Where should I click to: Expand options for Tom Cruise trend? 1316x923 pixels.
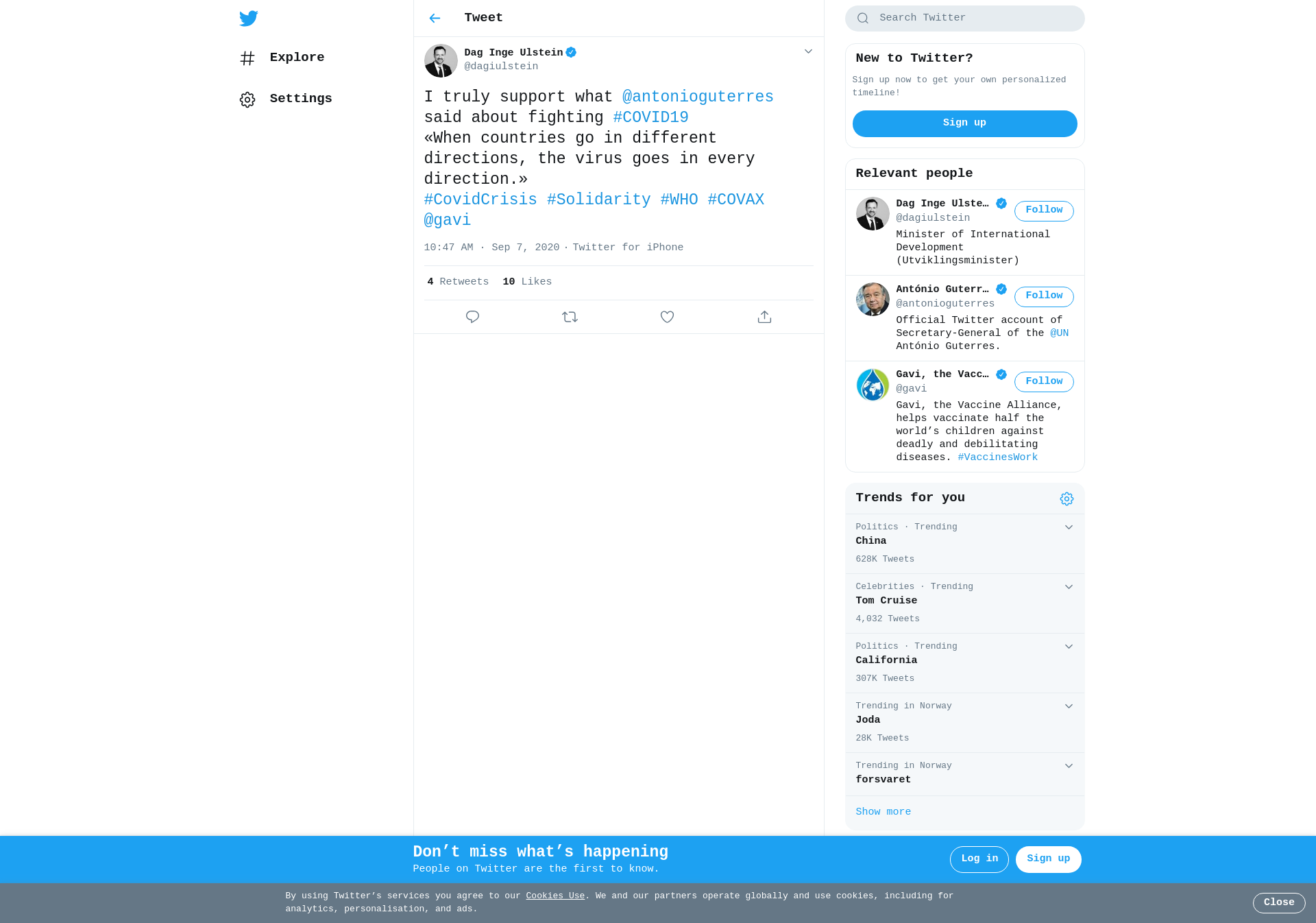1069,587
